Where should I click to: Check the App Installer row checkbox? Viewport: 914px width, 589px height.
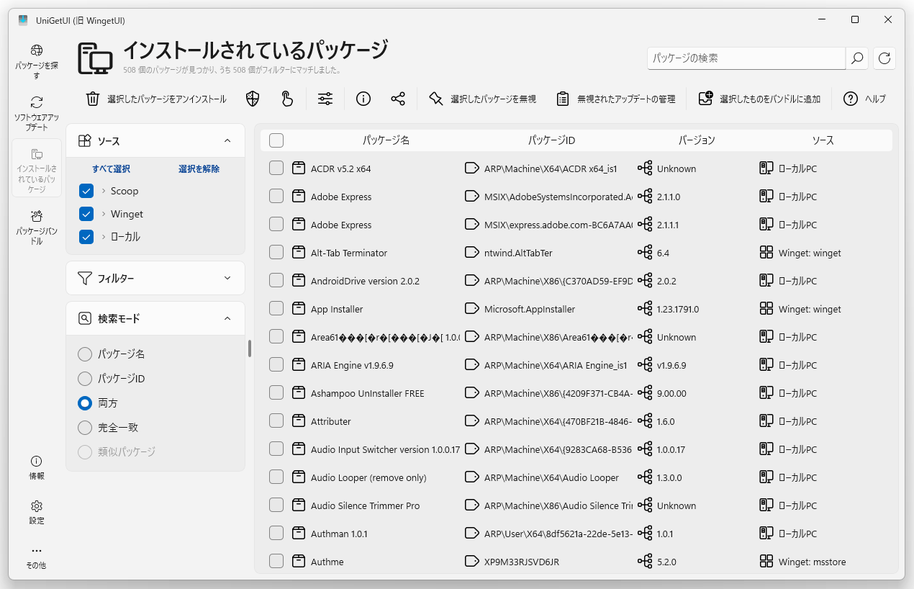276,308
